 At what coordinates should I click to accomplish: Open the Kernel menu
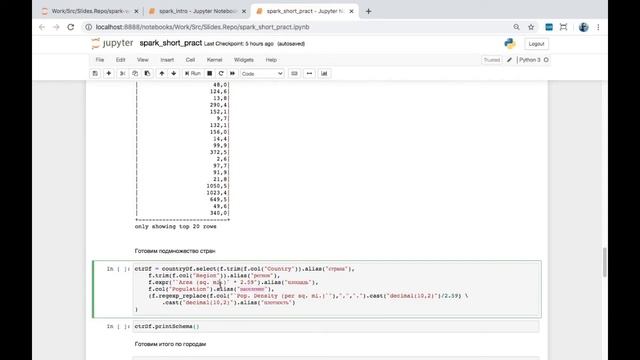[x=214, y=60]
